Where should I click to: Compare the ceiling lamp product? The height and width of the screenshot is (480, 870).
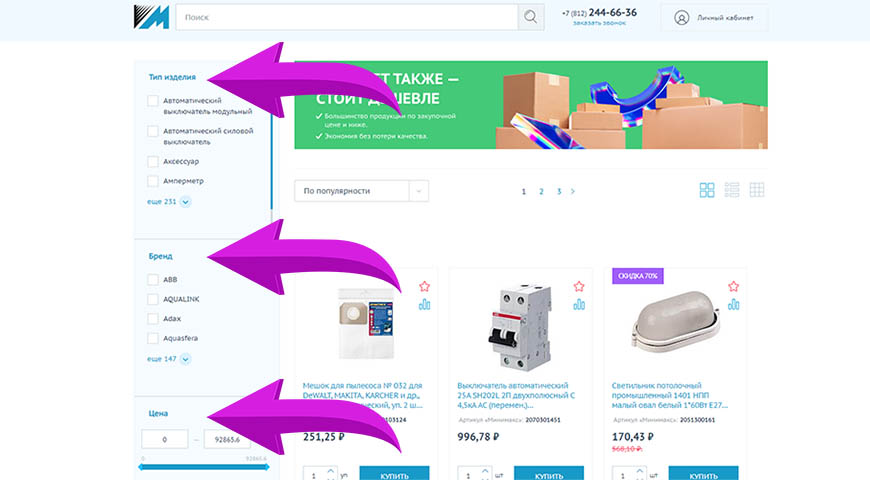734,304
